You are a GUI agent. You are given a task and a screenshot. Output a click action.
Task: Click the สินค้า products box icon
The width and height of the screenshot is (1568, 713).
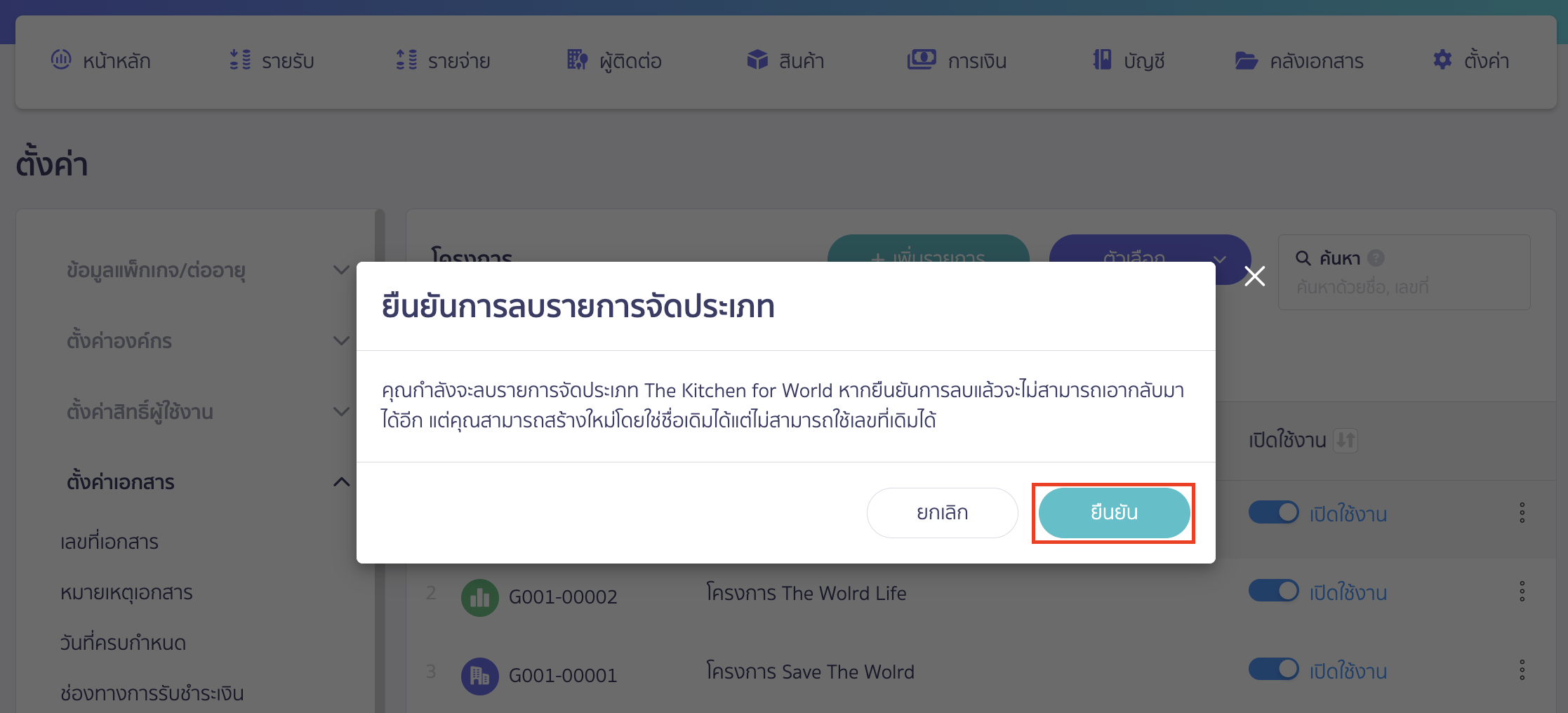coord(757,60)
